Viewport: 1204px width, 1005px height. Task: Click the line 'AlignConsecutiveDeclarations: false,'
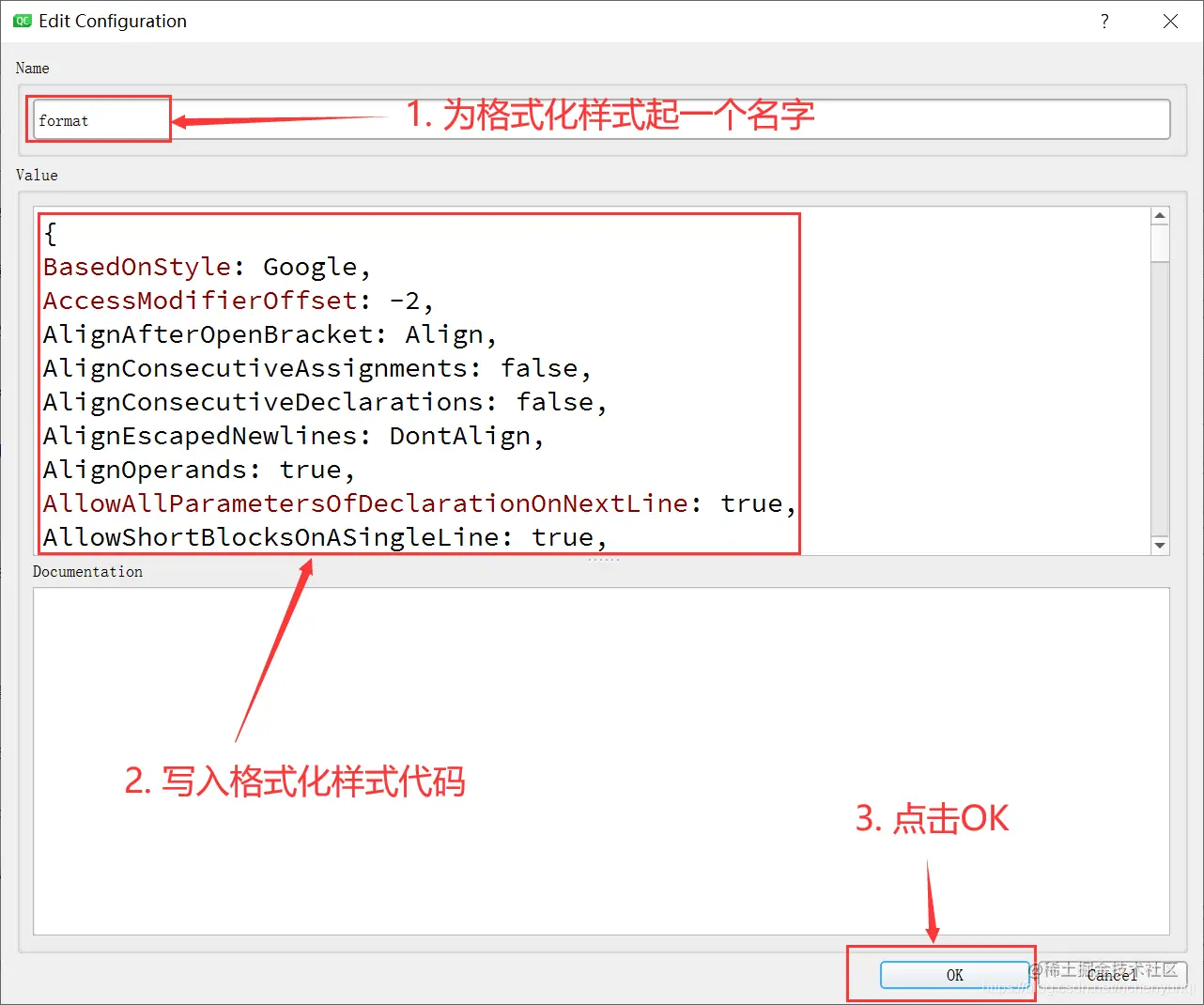coord(325,402)
